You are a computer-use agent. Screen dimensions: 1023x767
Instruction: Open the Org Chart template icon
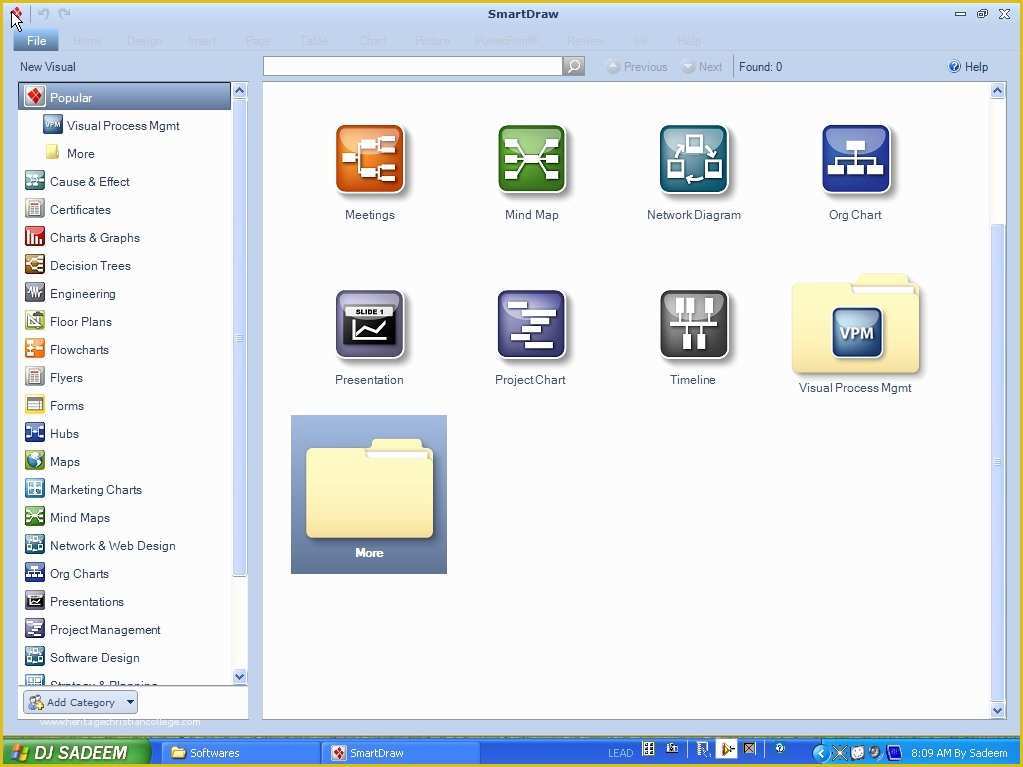pyautogui.click(x=855, y=159)
